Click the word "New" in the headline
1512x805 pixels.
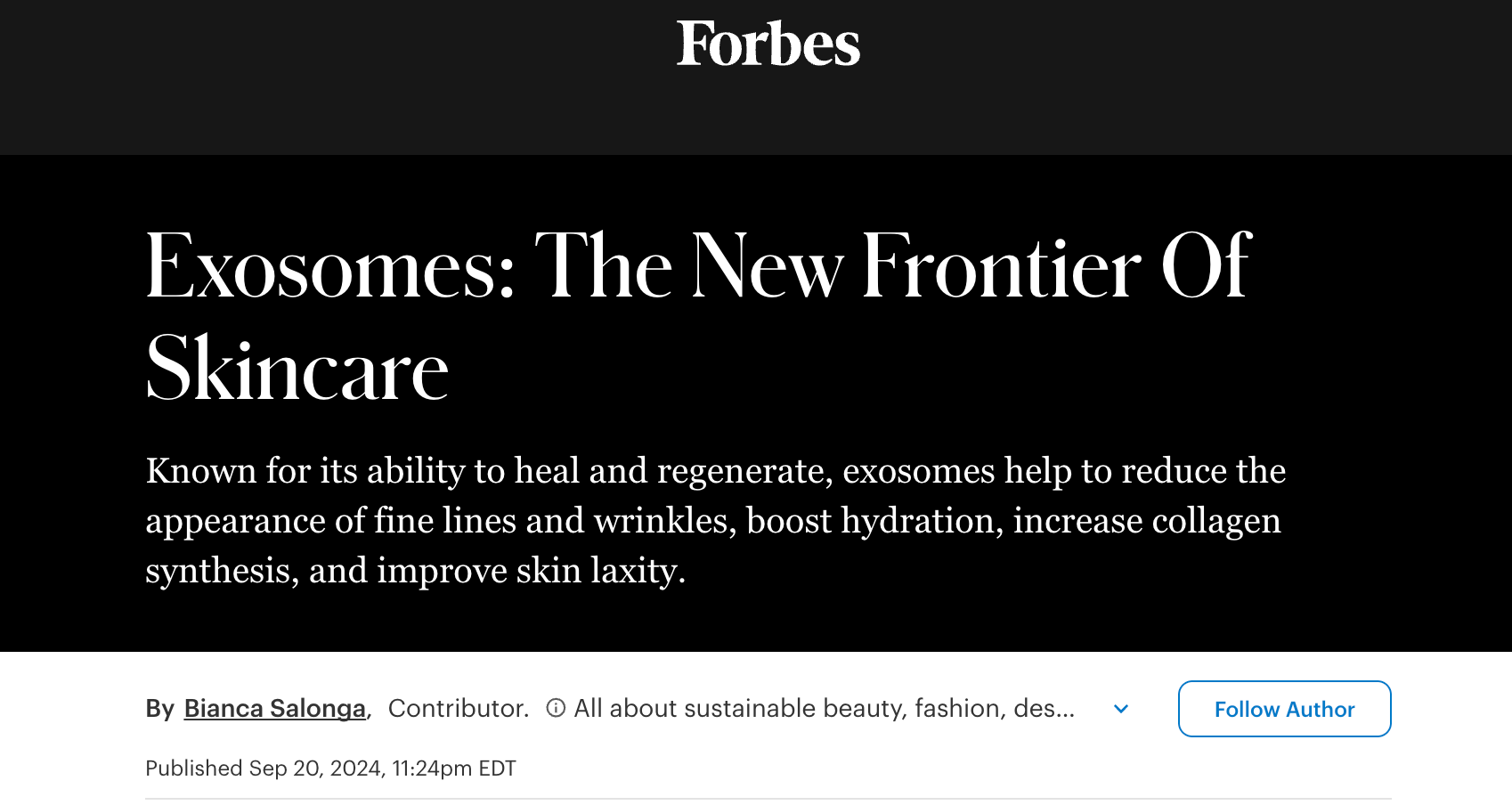tap(768, 266)
